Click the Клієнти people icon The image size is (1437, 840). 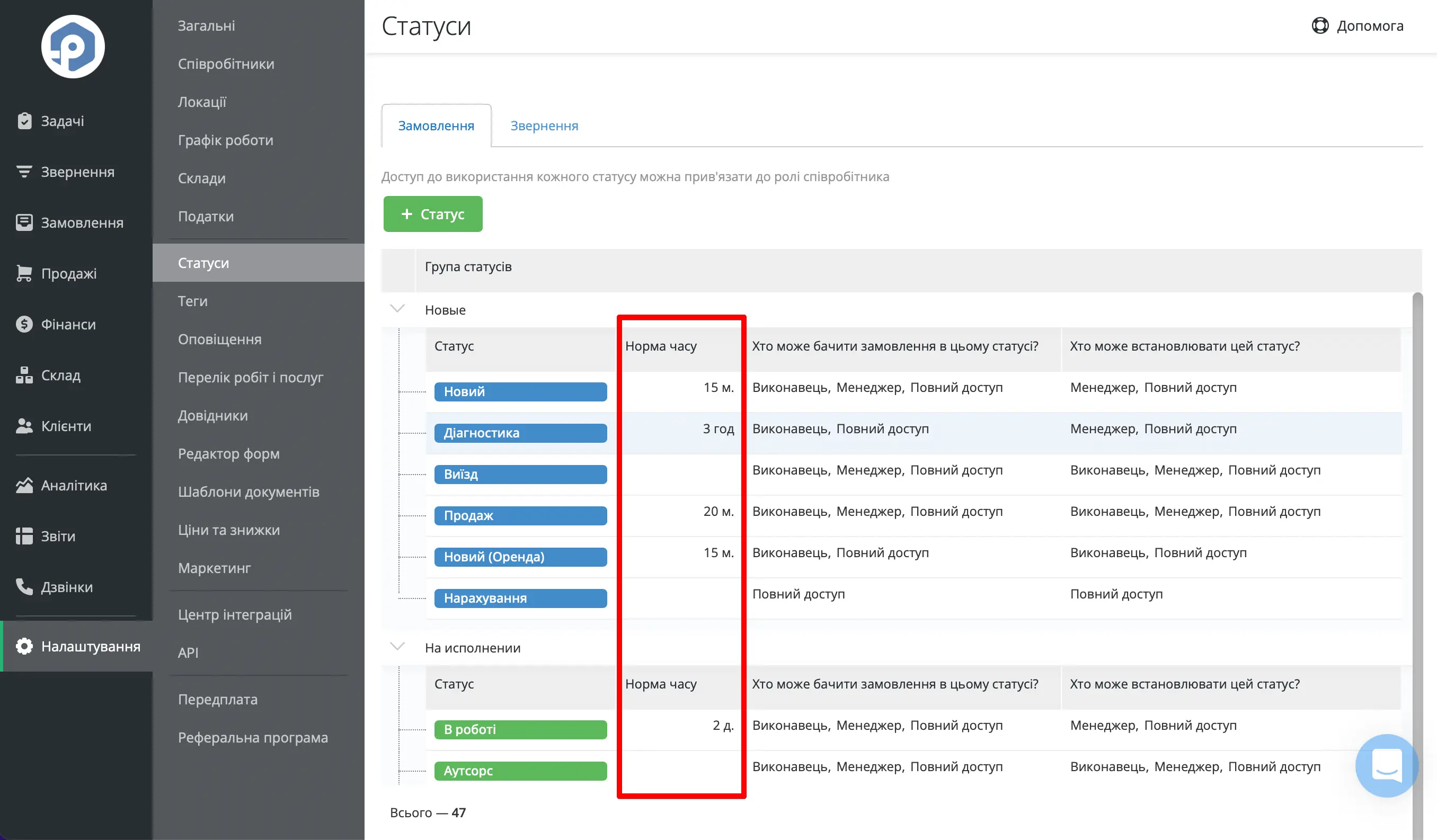pyautogui.click(x=24, y=426)
